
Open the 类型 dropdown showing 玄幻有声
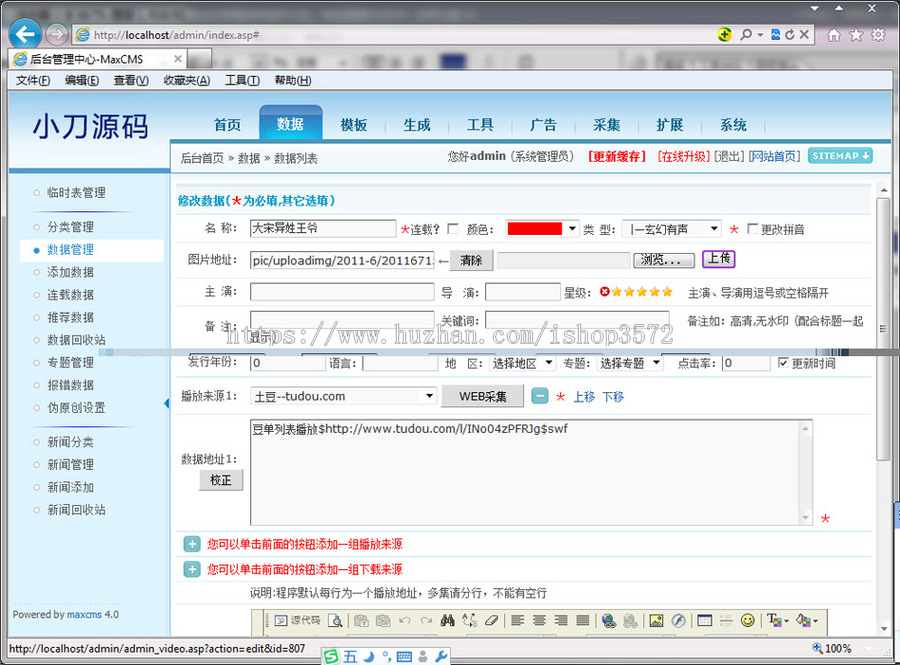click(x=672, y=229)
